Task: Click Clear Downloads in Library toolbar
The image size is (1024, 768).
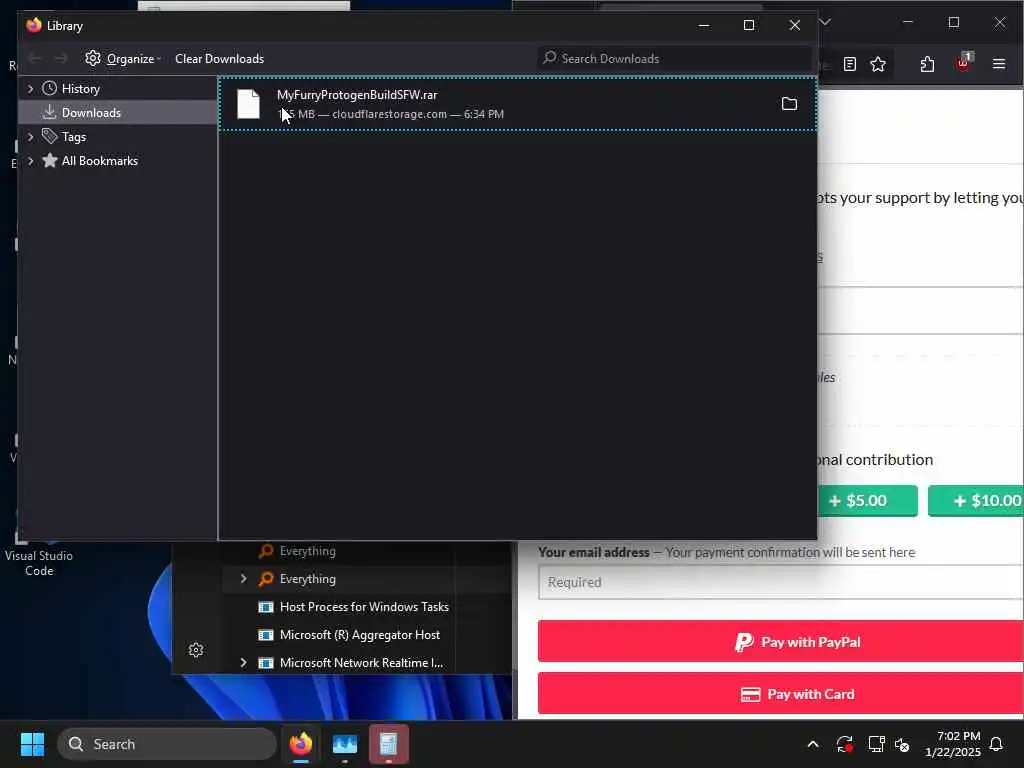Action: pos(219,59)
